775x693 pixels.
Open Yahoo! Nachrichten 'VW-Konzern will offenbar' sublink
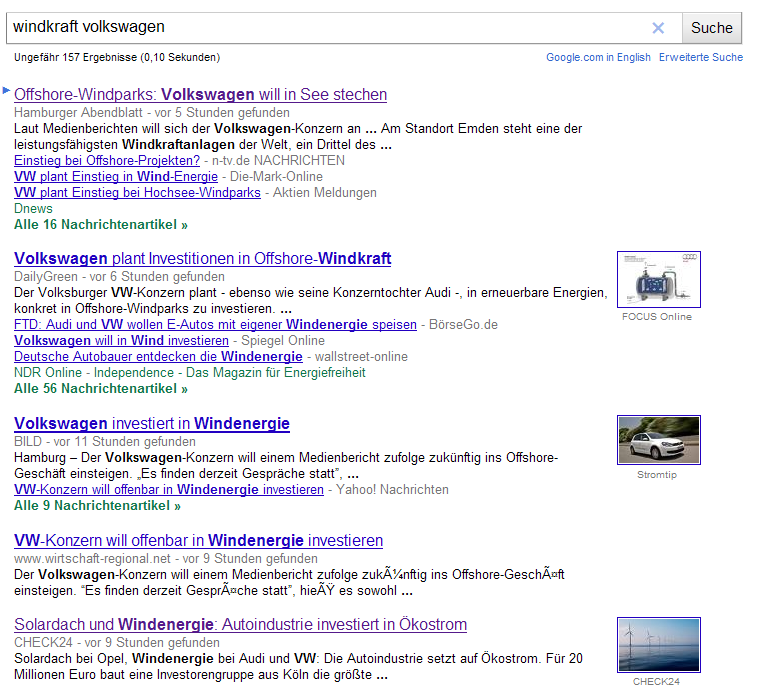coord(169,490)
